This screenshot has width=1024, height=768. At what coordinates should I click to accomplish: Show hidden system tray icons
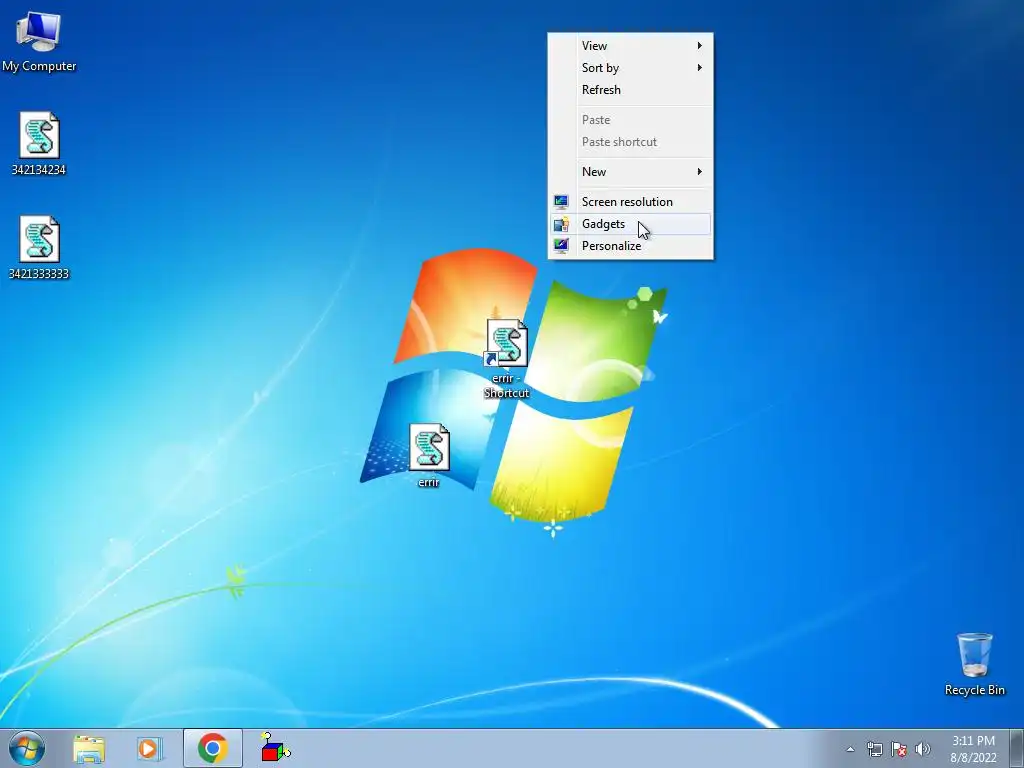click(850, 749)
